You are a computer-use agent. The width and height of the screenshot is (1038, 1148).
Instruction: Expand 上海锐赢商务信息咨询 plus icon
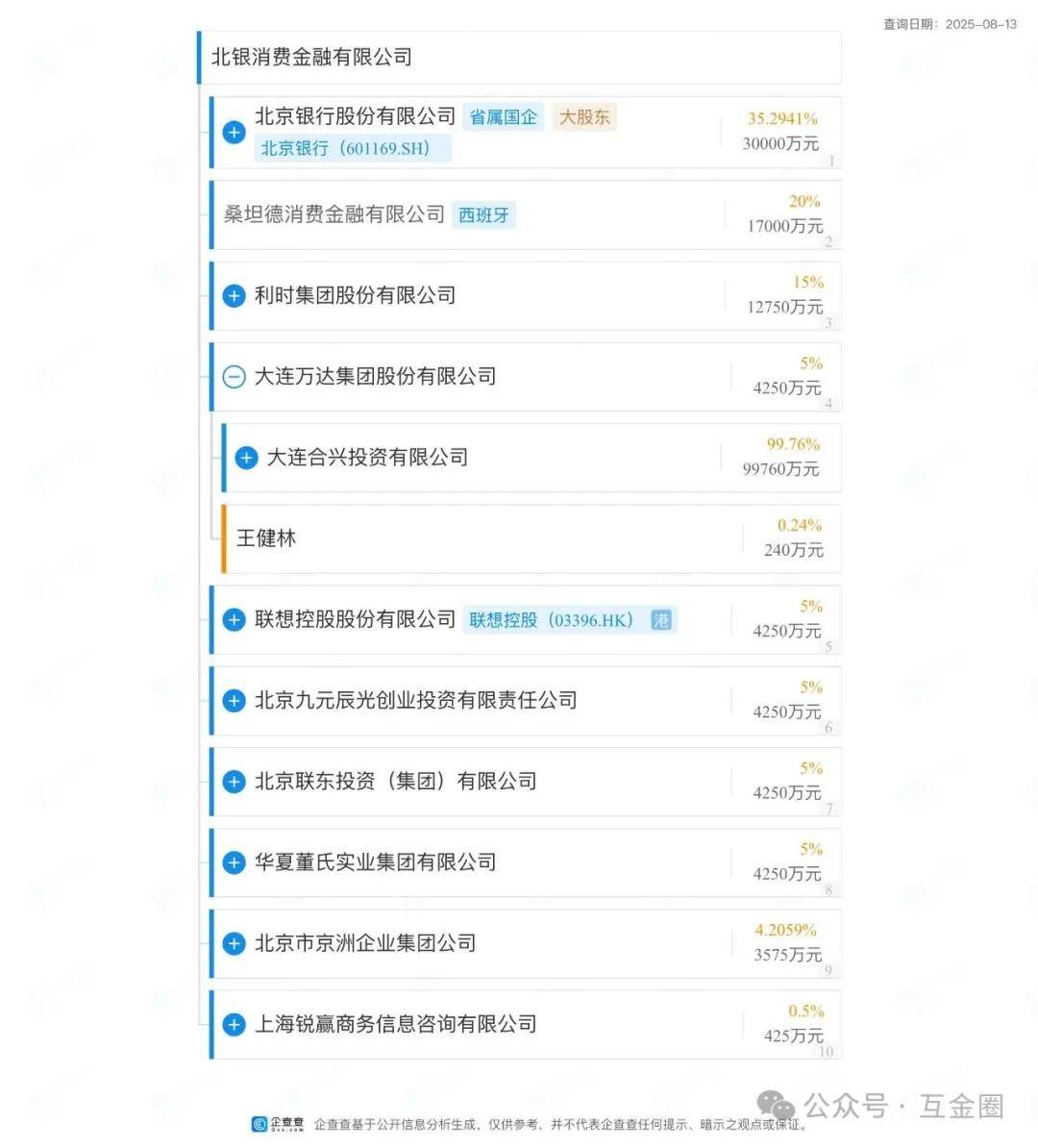[x=234, y=1025]
